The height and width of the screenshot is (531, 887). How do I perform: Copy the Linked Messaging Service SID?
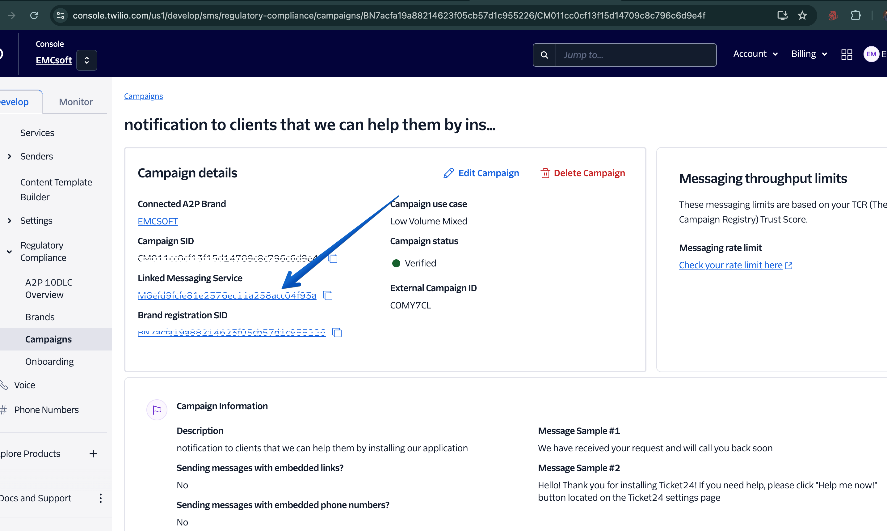[327, 295]
